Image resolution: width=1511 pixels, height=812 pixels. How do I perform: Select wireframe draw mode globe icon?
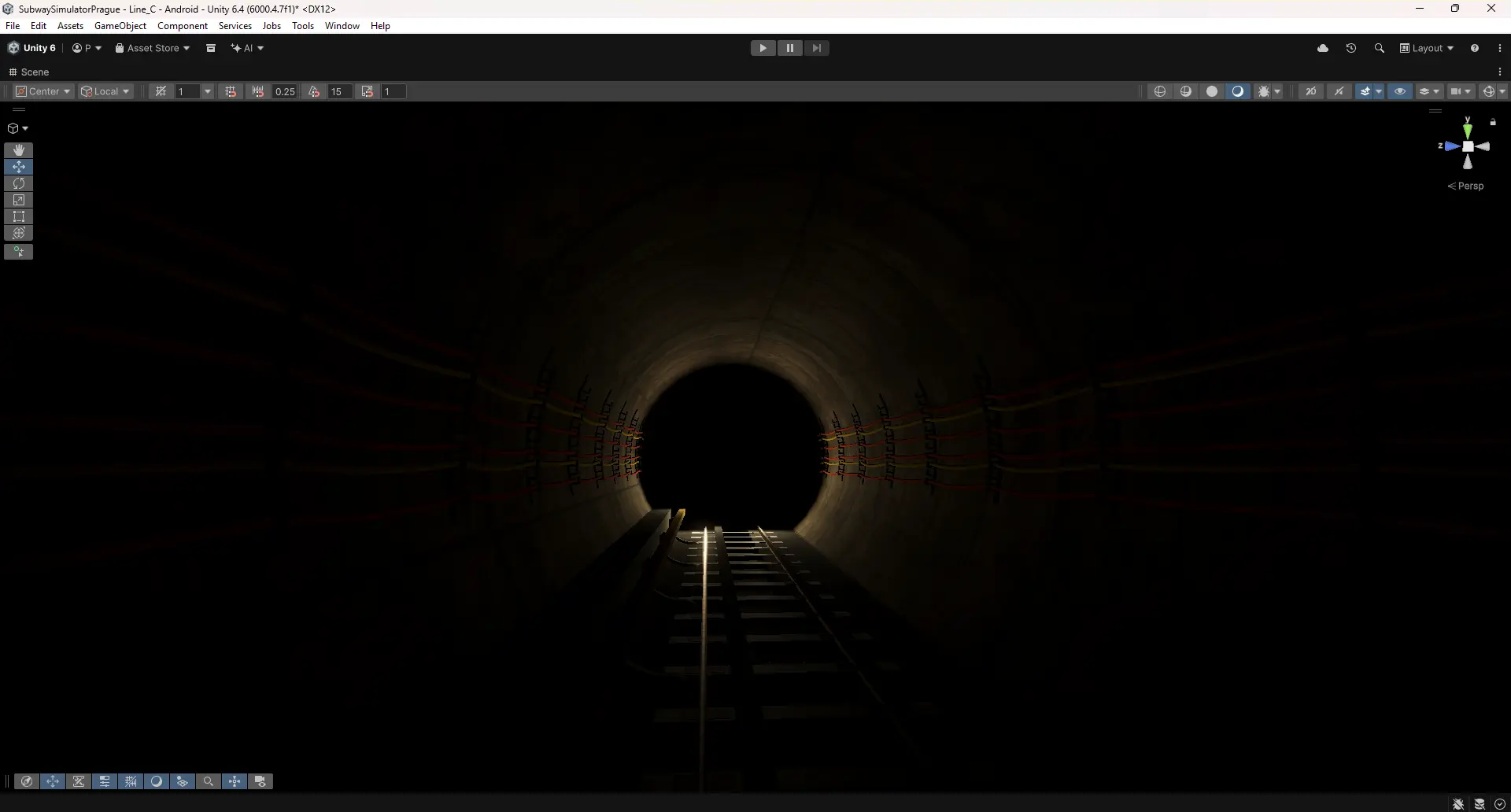1160,91
